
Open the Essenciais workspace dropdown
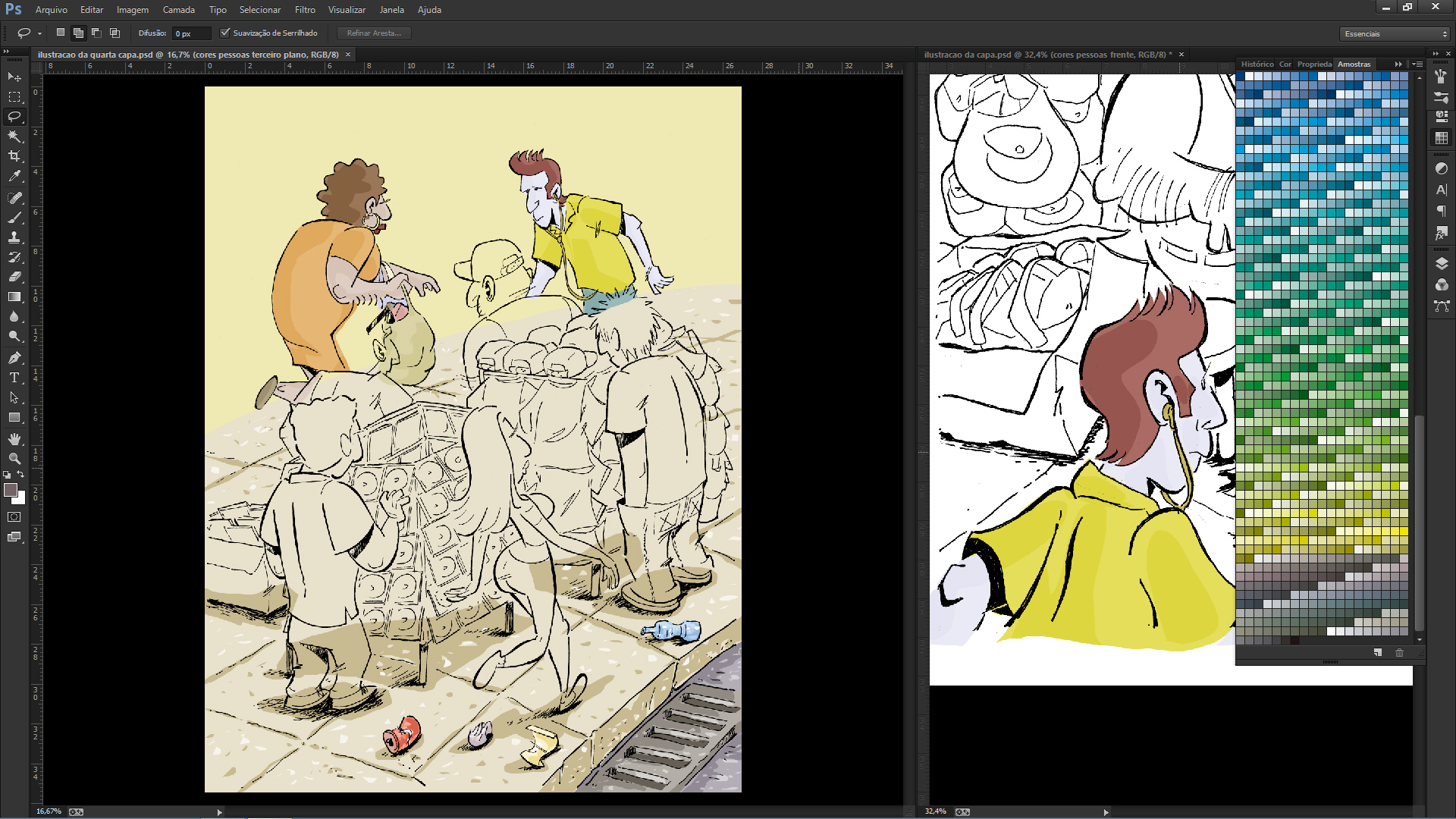[x=1395, y=33]
